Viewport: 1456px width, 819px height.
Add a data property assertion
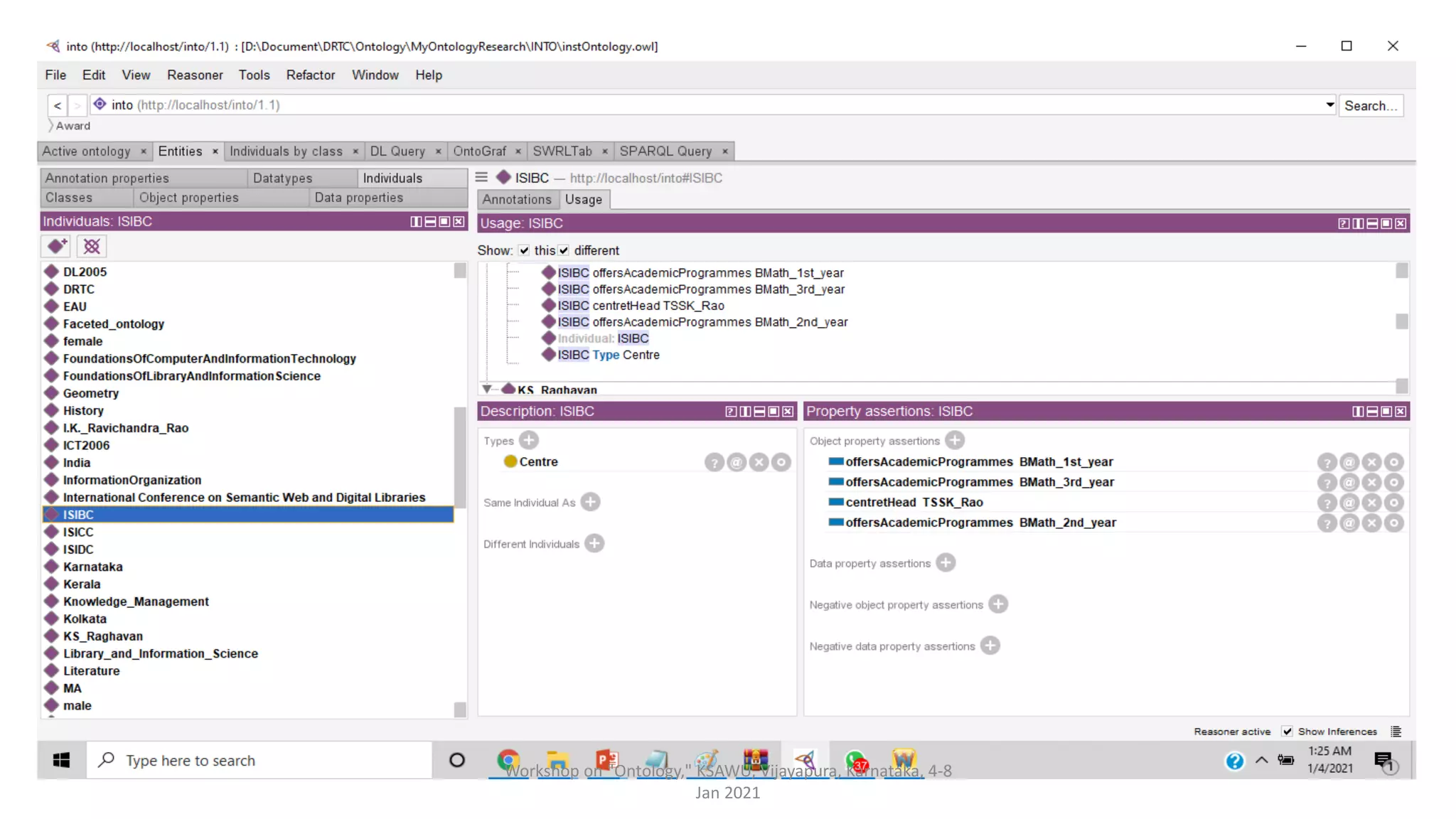pyautogui.click(x=946, y=562)
